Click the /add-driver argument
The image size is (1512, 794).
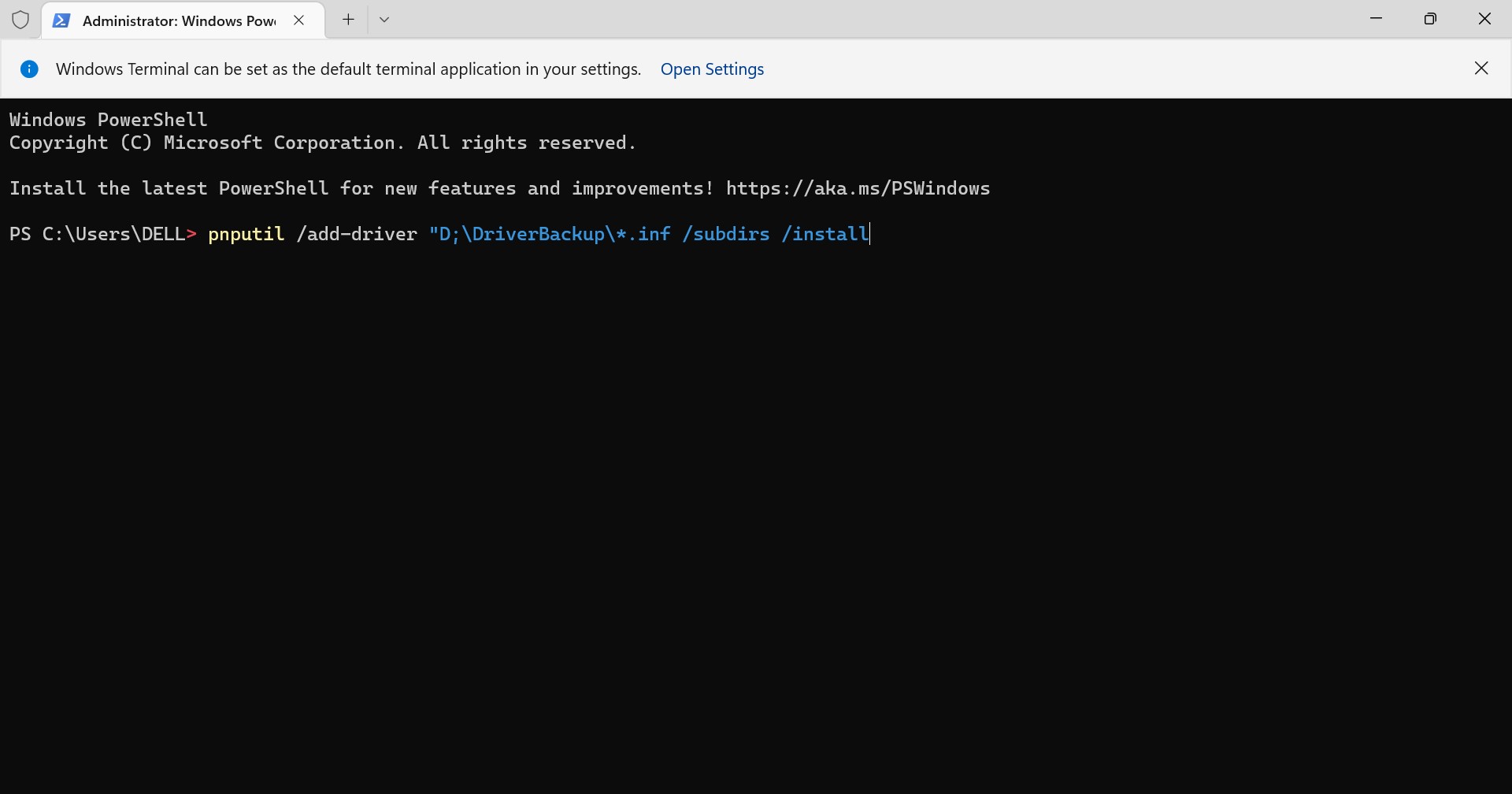point(357,235)
